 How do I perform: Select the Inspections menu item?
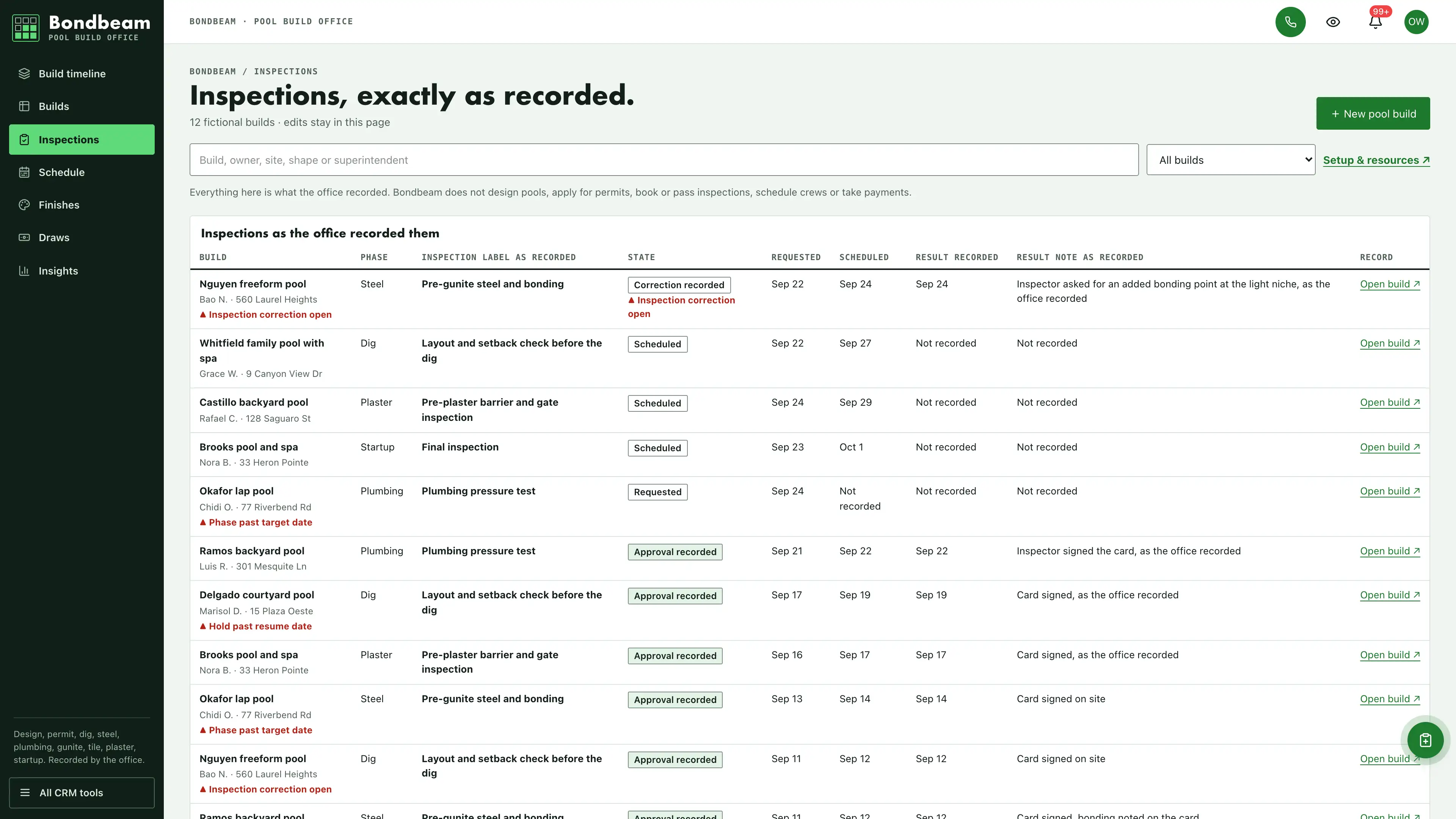[82, 140]
